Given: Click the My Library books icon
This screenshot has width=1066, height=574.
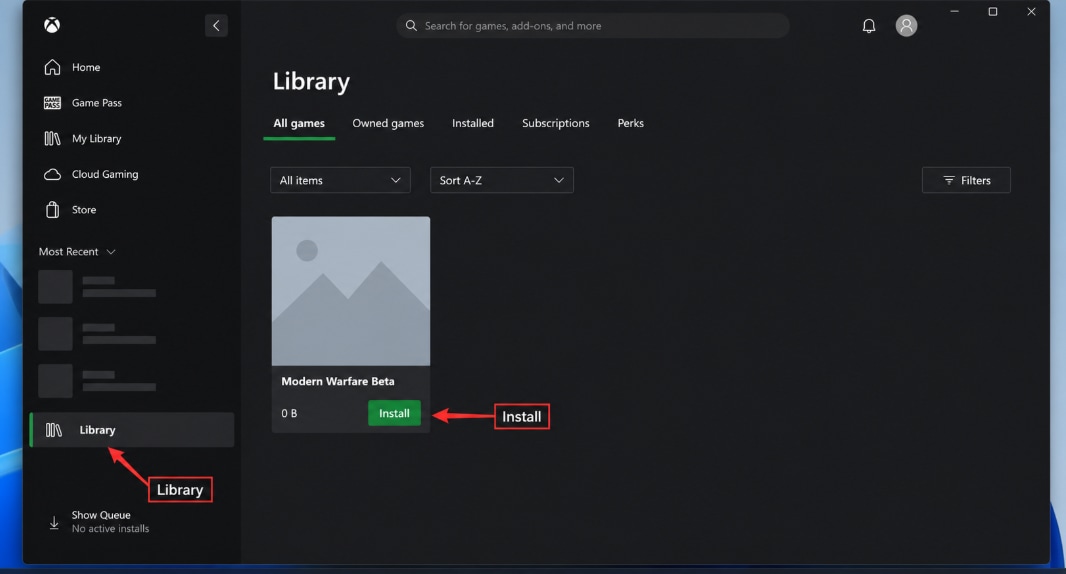Looking at the screenshot, I should [52, 139].
